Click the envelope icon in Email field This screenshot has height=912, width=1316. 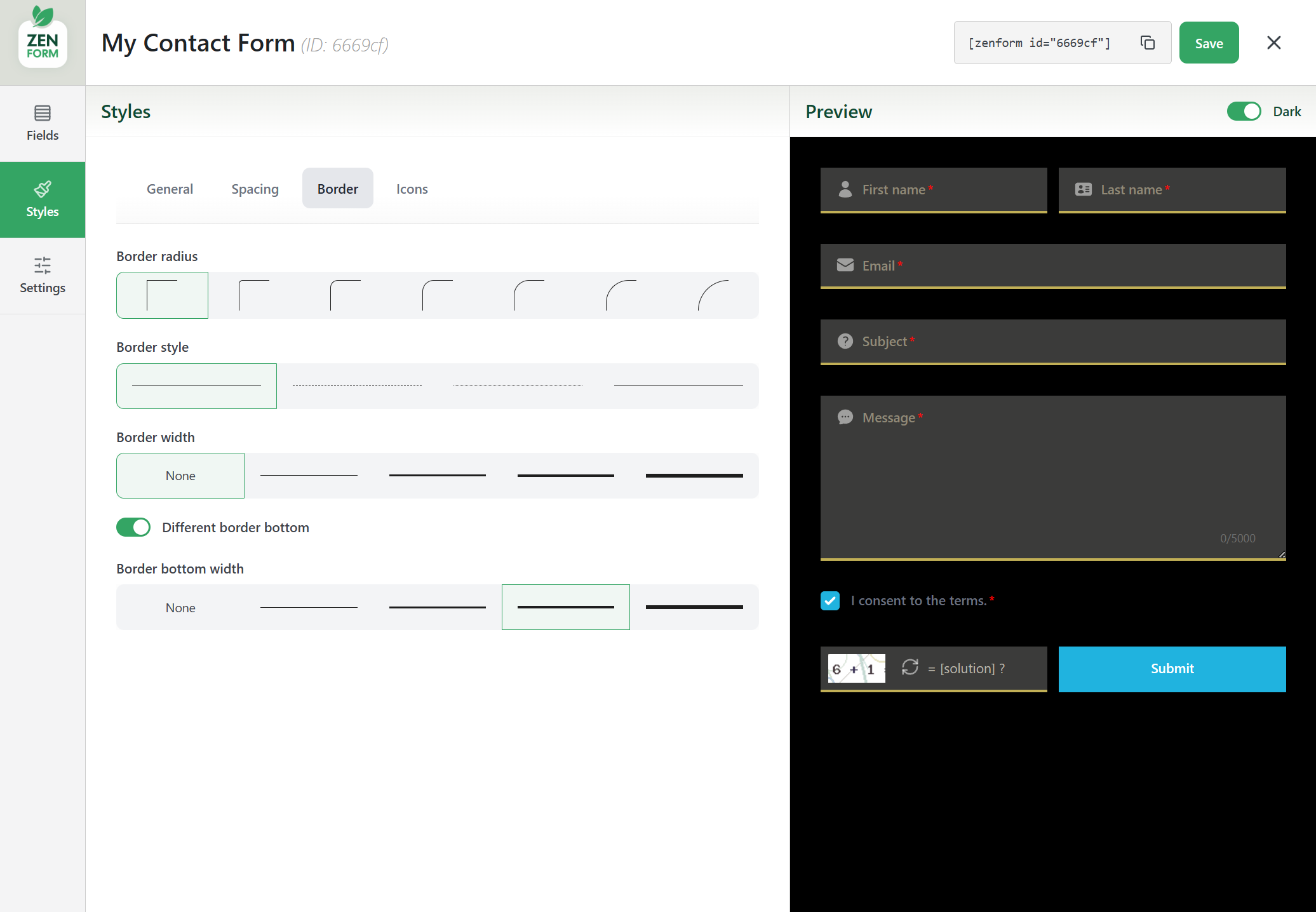pyautogui.click(x=845, y=265)
